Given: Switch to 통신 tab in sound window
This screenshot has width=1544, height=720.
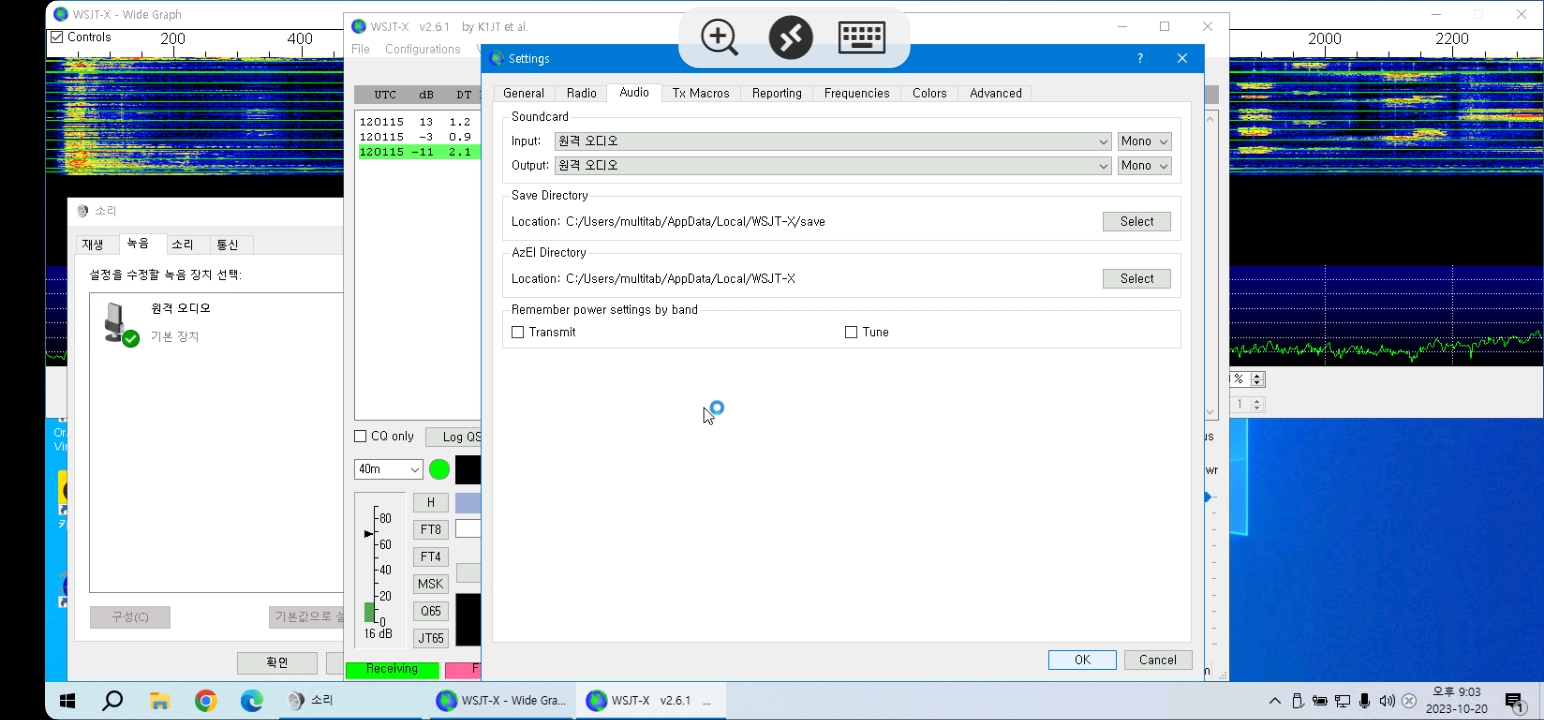Looking at the screenshot, I should point(227,244).
